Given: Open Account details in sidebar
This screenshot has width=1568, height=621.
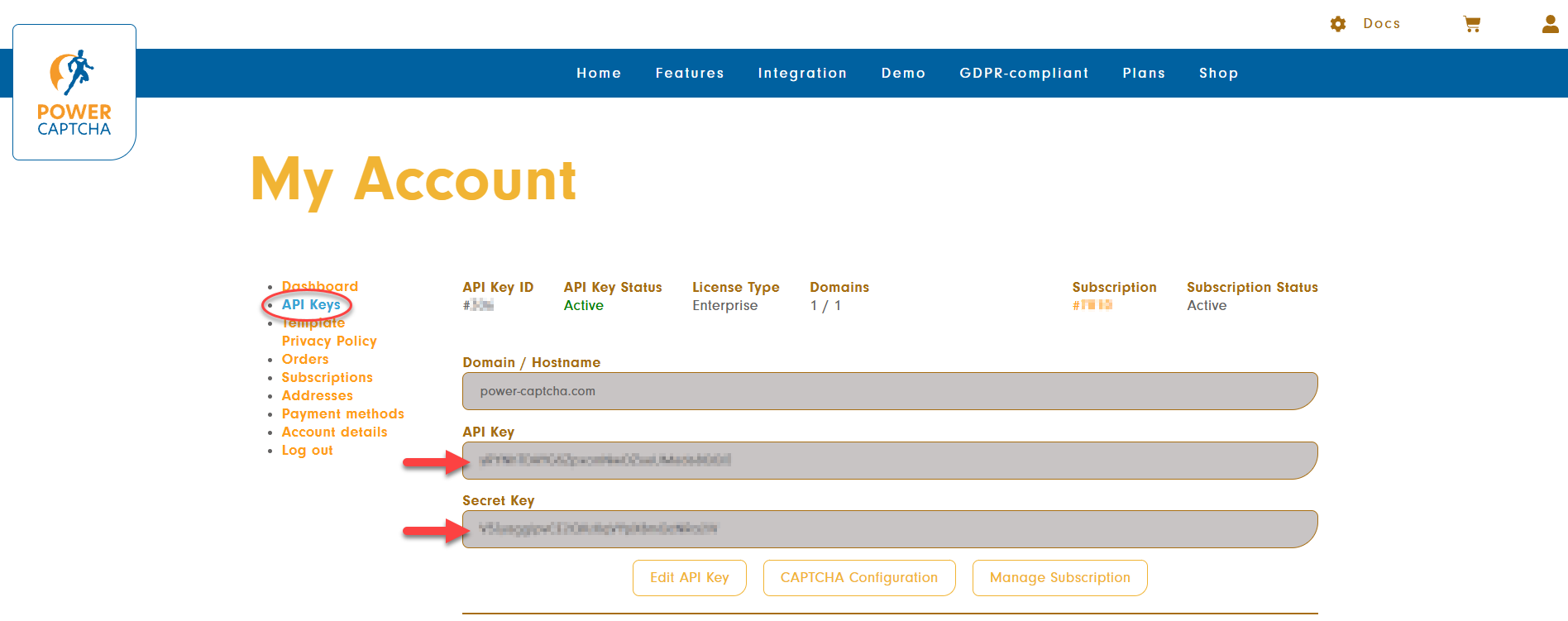Looking at the screenshot, I should pyautogui.click(x=335, y=432).
